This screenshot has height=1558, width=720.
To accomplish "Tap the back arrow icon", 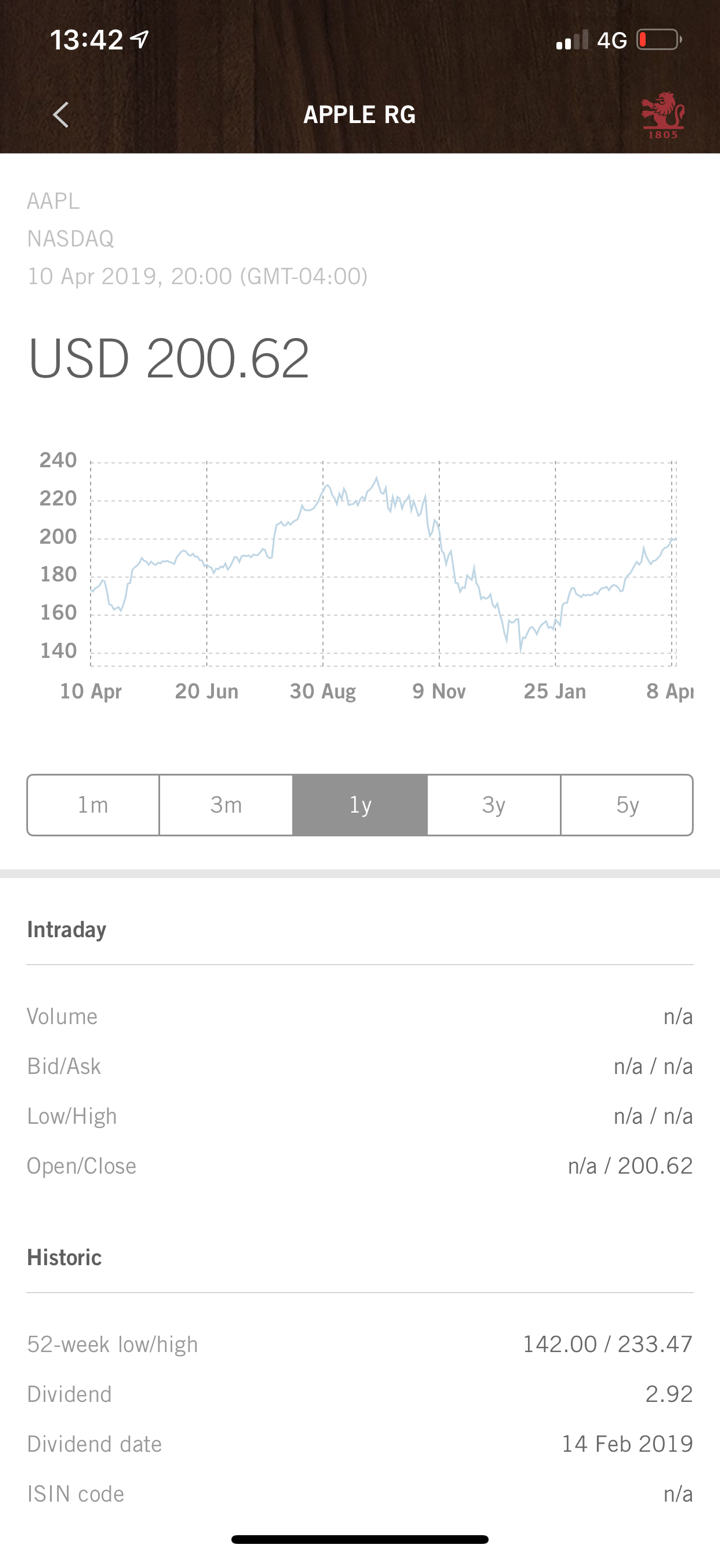I will [61, 115].
